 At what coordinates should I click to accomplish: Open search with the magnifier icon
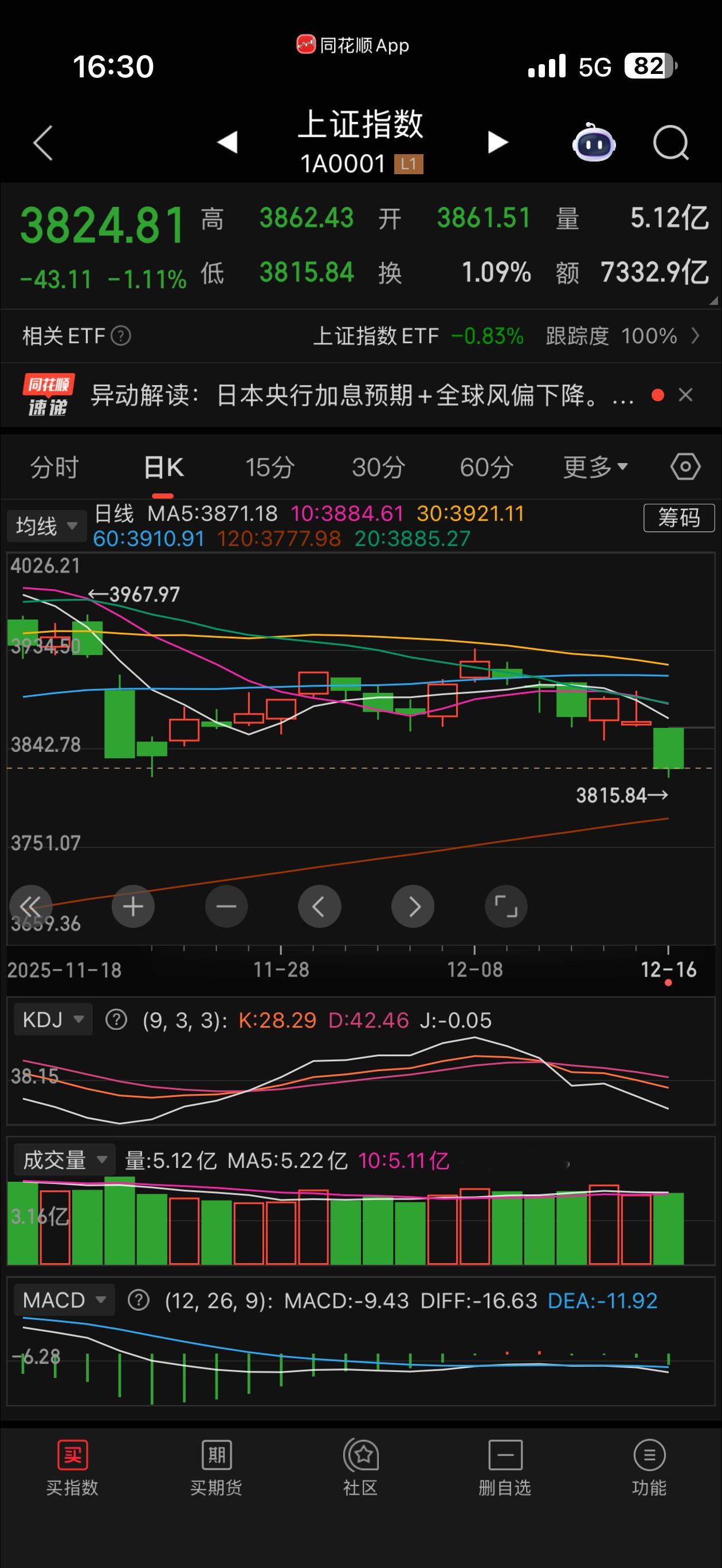pos(671,143)
